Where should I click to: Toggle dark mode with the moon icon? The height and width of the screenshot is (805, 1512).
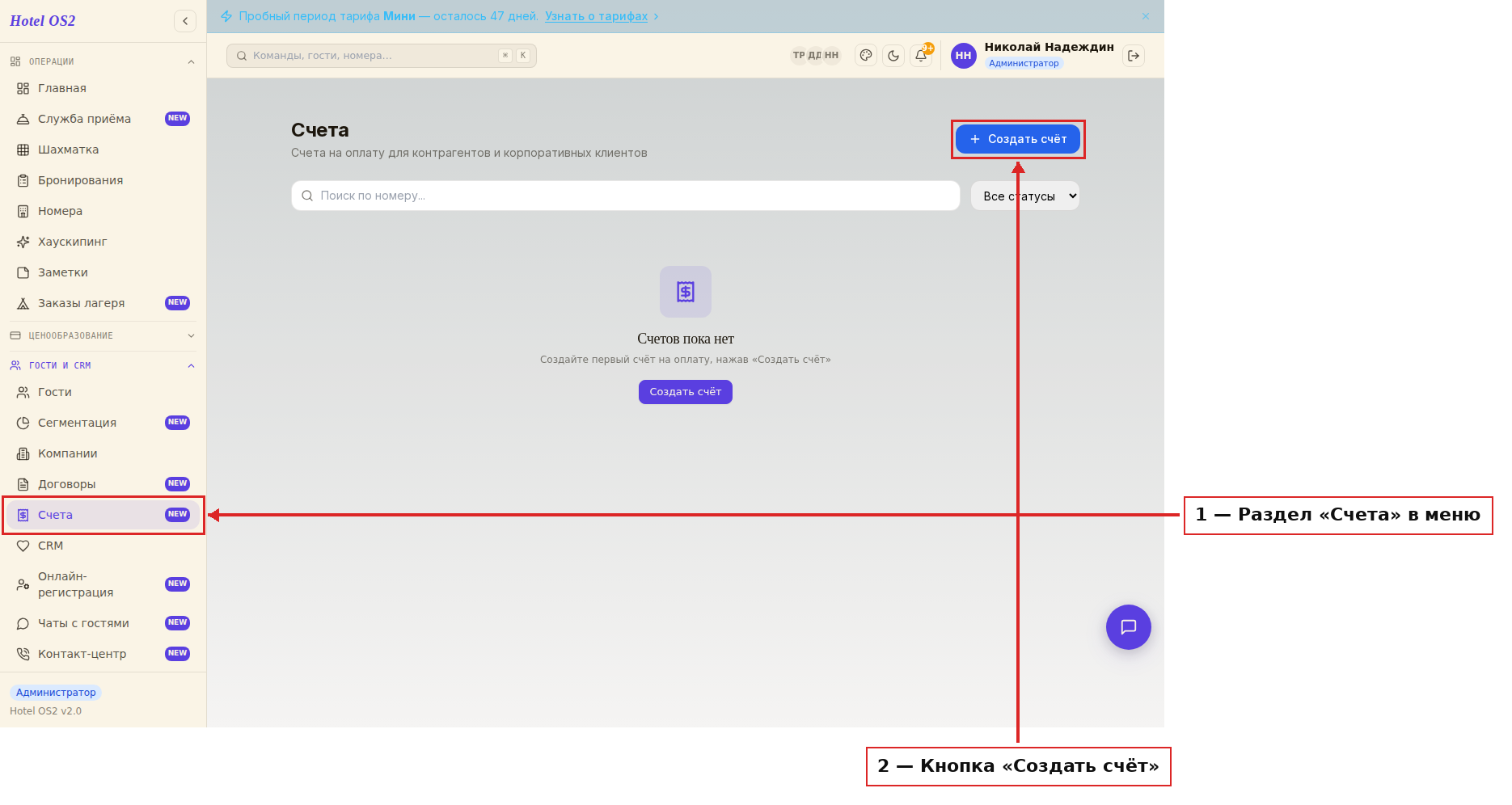893,56
